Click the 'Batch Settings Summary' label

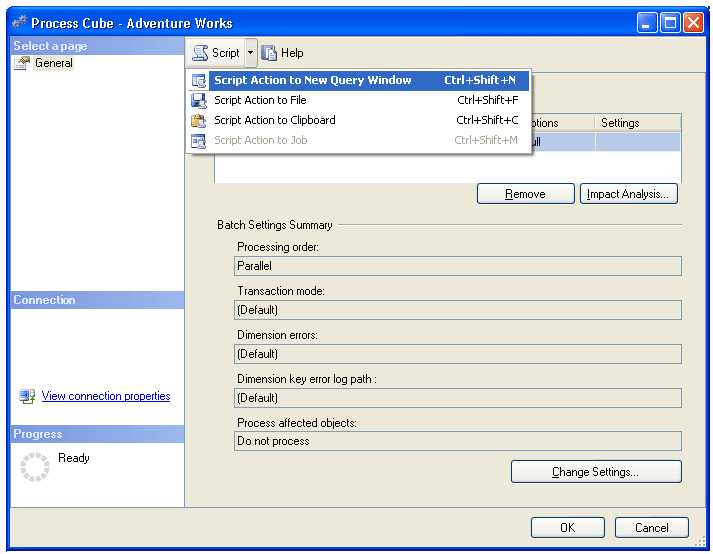(275, 225)
